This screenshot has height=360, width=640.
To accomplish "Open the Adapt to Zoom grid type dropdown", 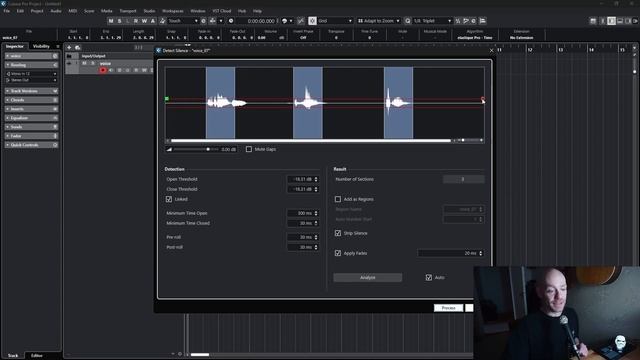I will [x=379, y=21].
